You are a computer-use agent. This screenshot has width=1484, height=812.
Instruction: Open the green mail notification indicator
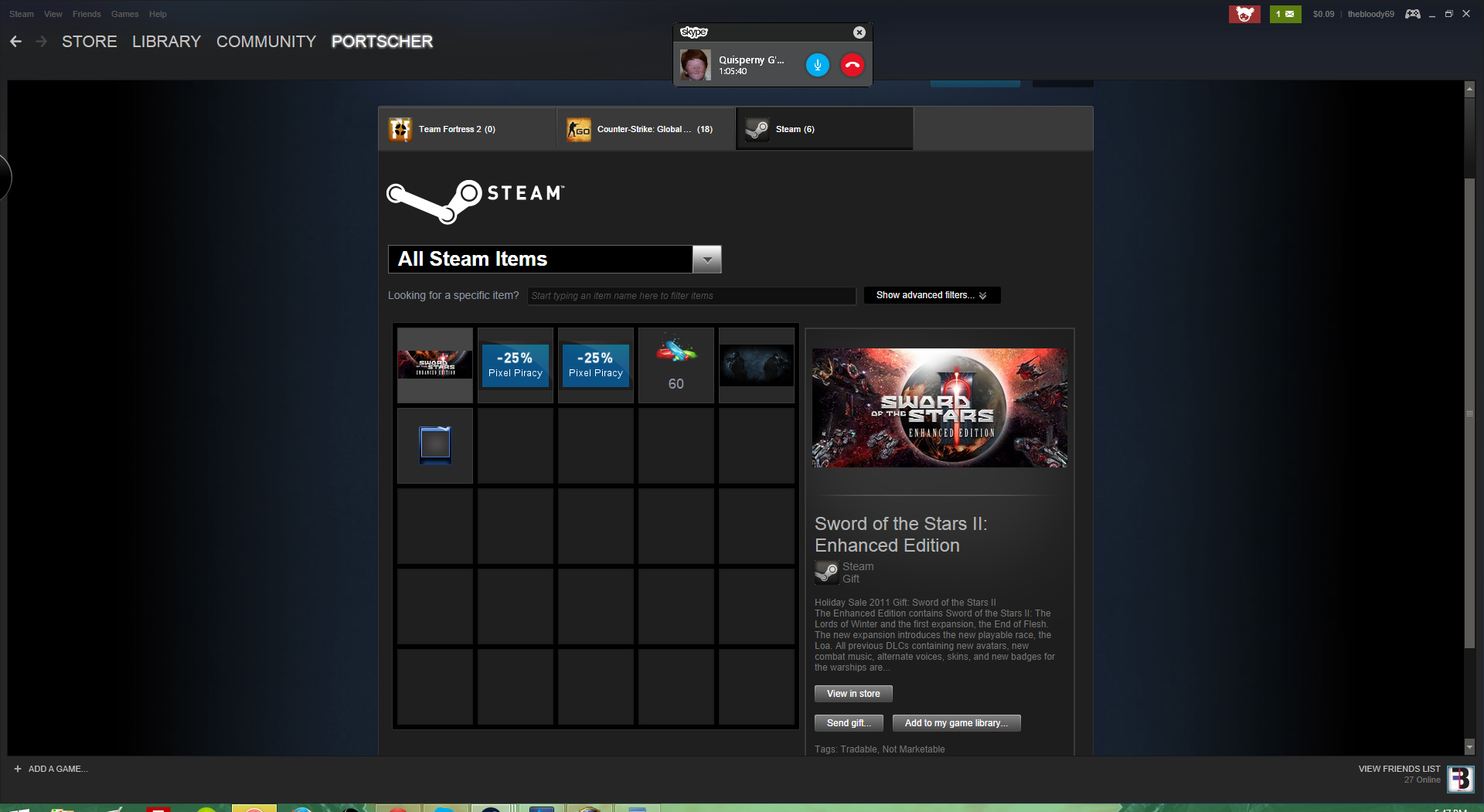click(1285, 14)
